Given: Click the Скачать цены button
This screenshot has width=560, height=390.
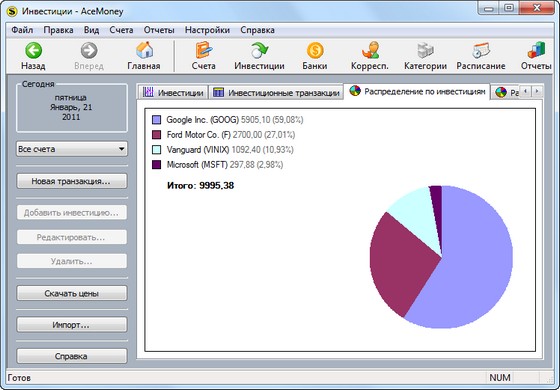Looking at the screenshot, I should pyautogui.click(x=72, y=293).
